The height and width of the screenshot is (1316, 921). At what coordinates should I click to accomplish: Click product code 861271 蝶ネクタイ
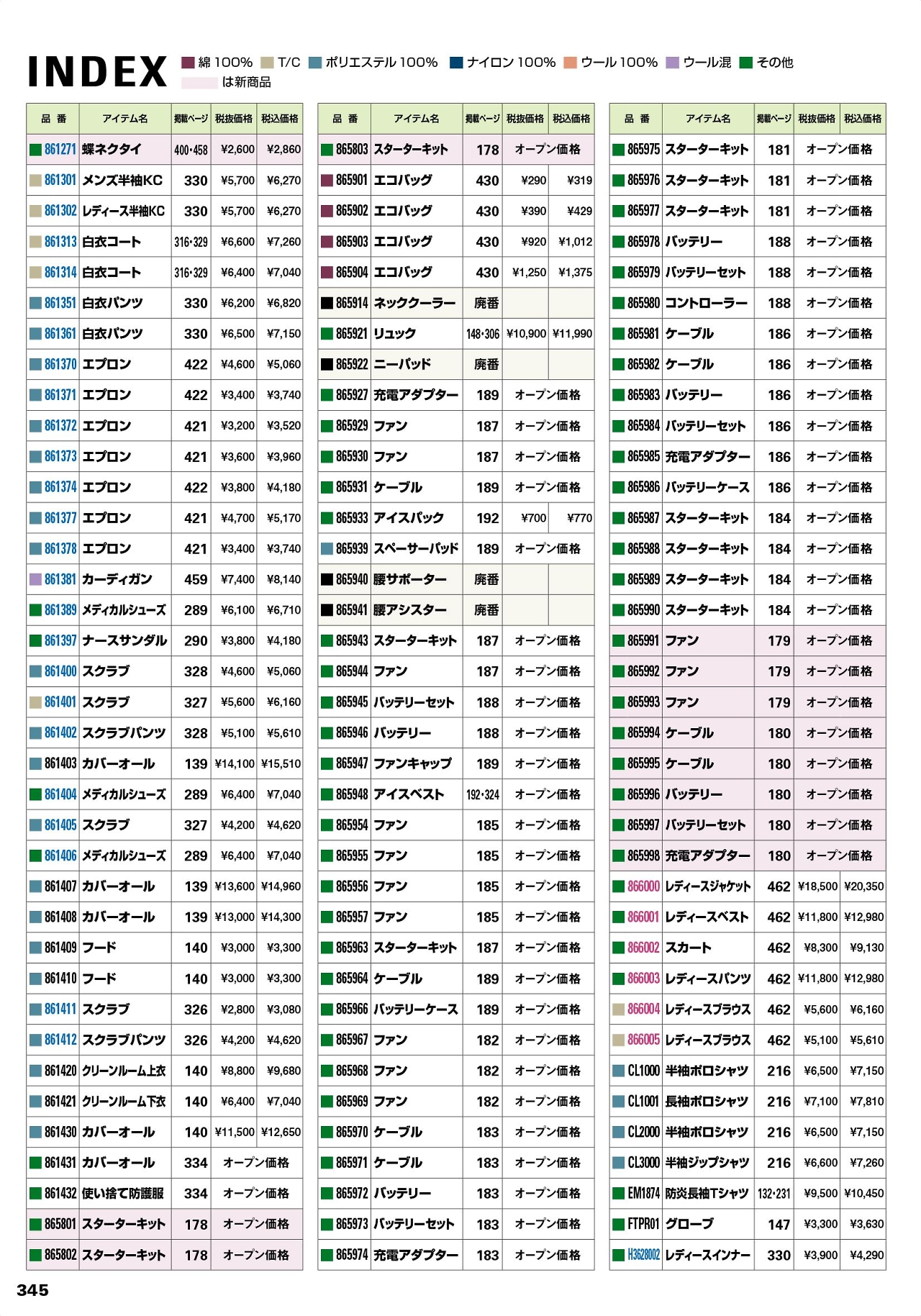pyautogui.click(x=60, y=150)
